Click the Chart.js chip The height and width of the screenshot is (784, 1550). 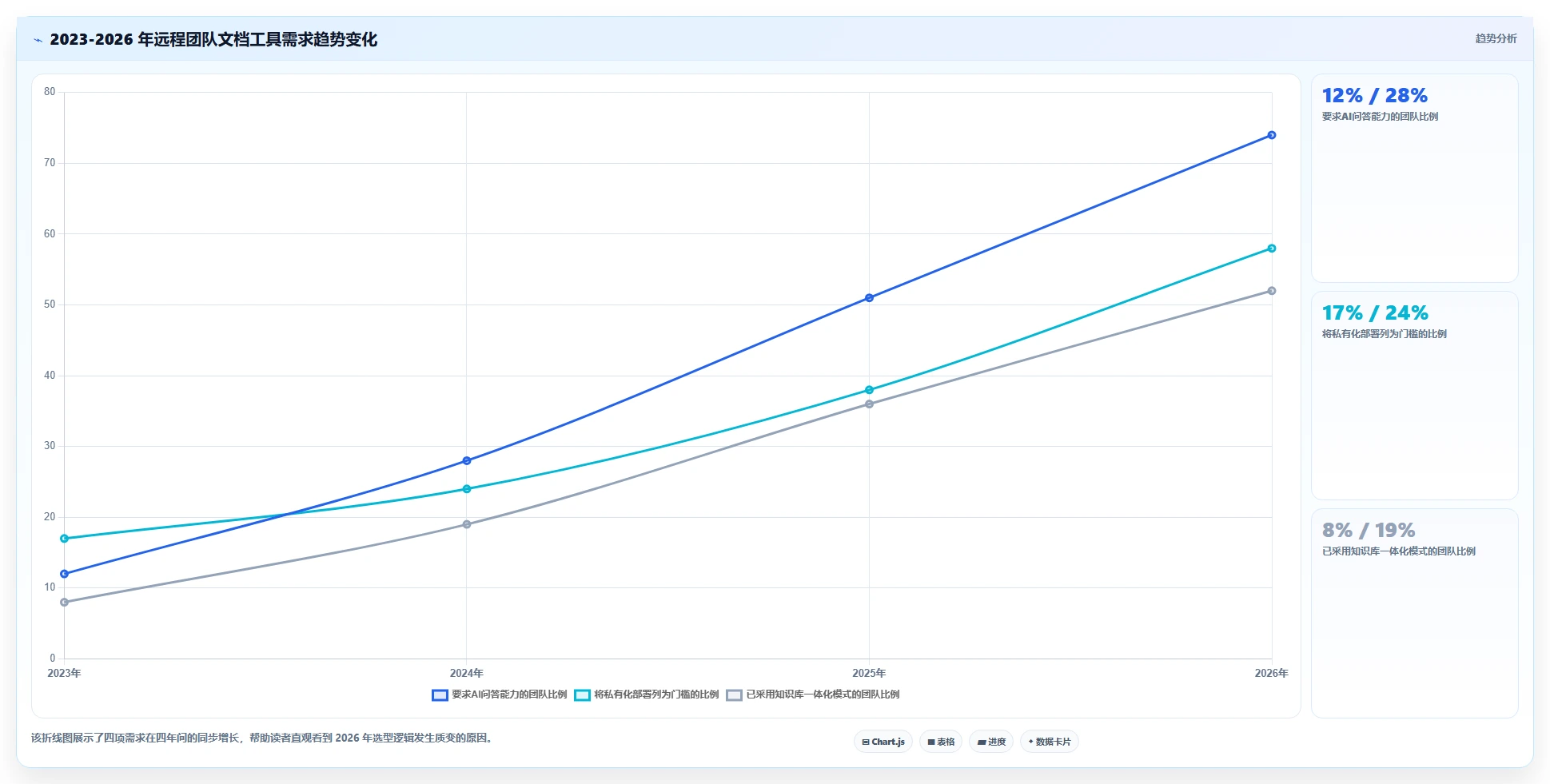pos(883,742)
